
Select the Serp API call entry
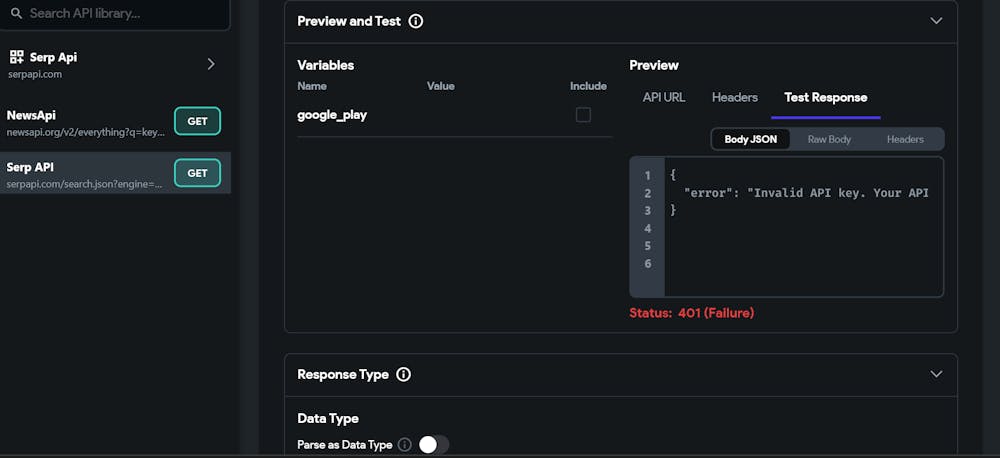85,173
